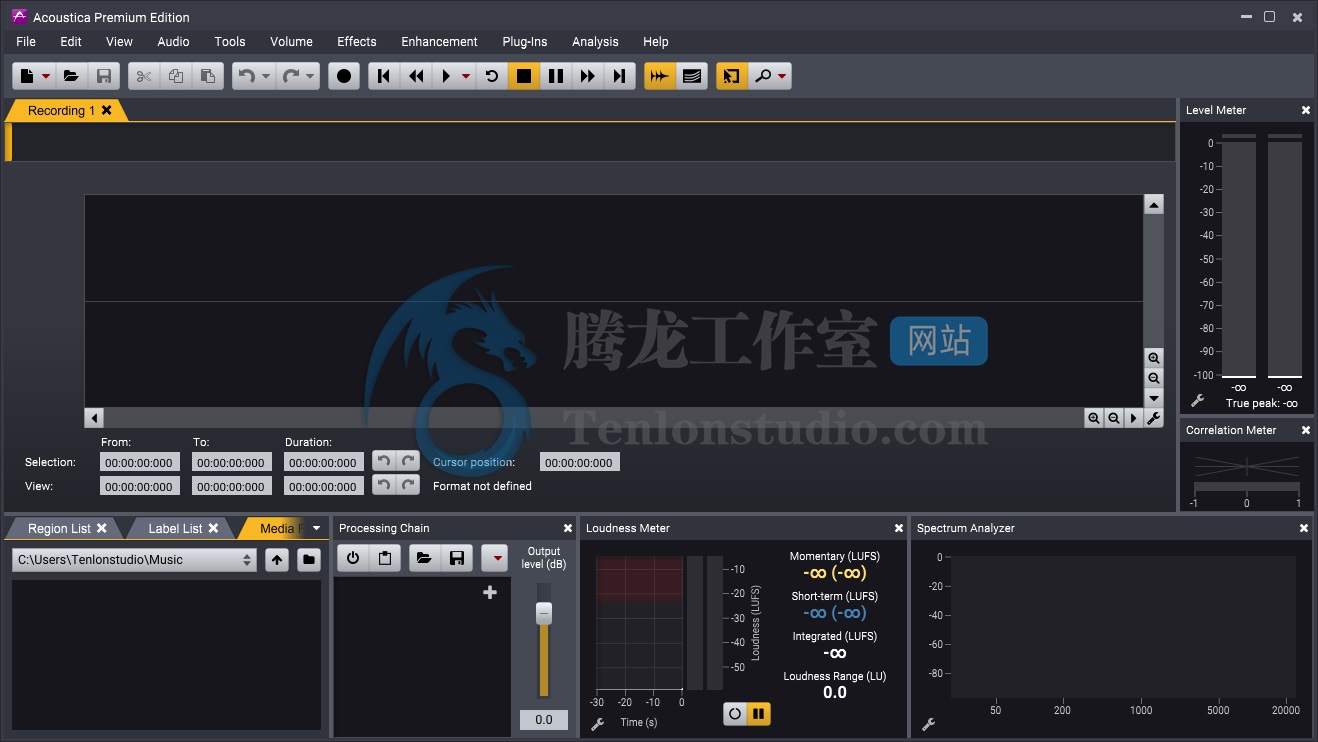The width and height of the screenshot is (1318, 742).
Task: Click the Stop playback button
Action: tap(524, 76)
